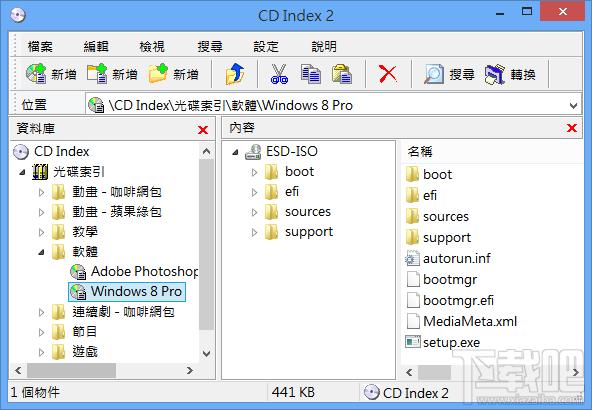Select the sources folder in file list
This screenshot has height=410, width=592.
coord(446,217)
